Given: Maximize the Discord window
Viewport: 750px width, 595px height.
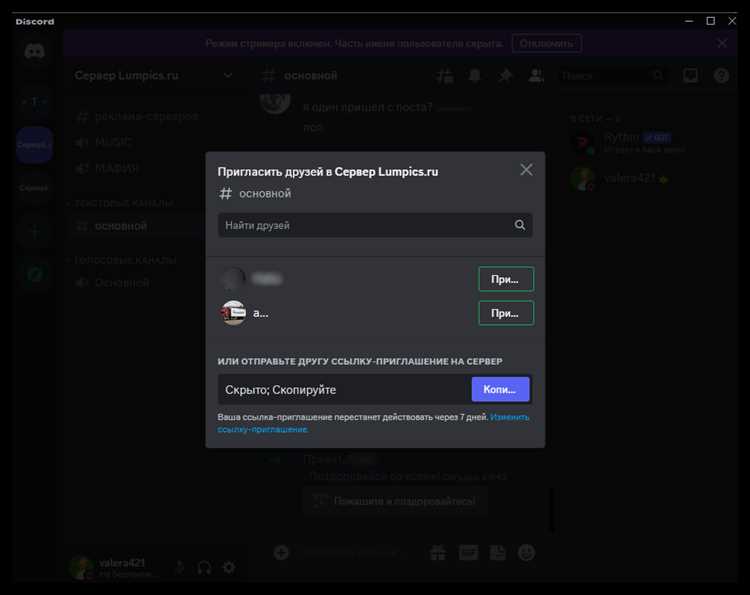Looking at the screenshot, I should click(x=711, y=21).
